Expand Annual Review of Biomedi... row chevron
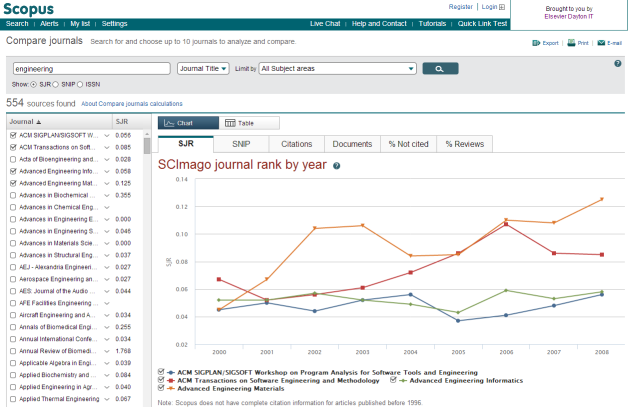The height and width of the screenshot is (407, 628). 107,351
